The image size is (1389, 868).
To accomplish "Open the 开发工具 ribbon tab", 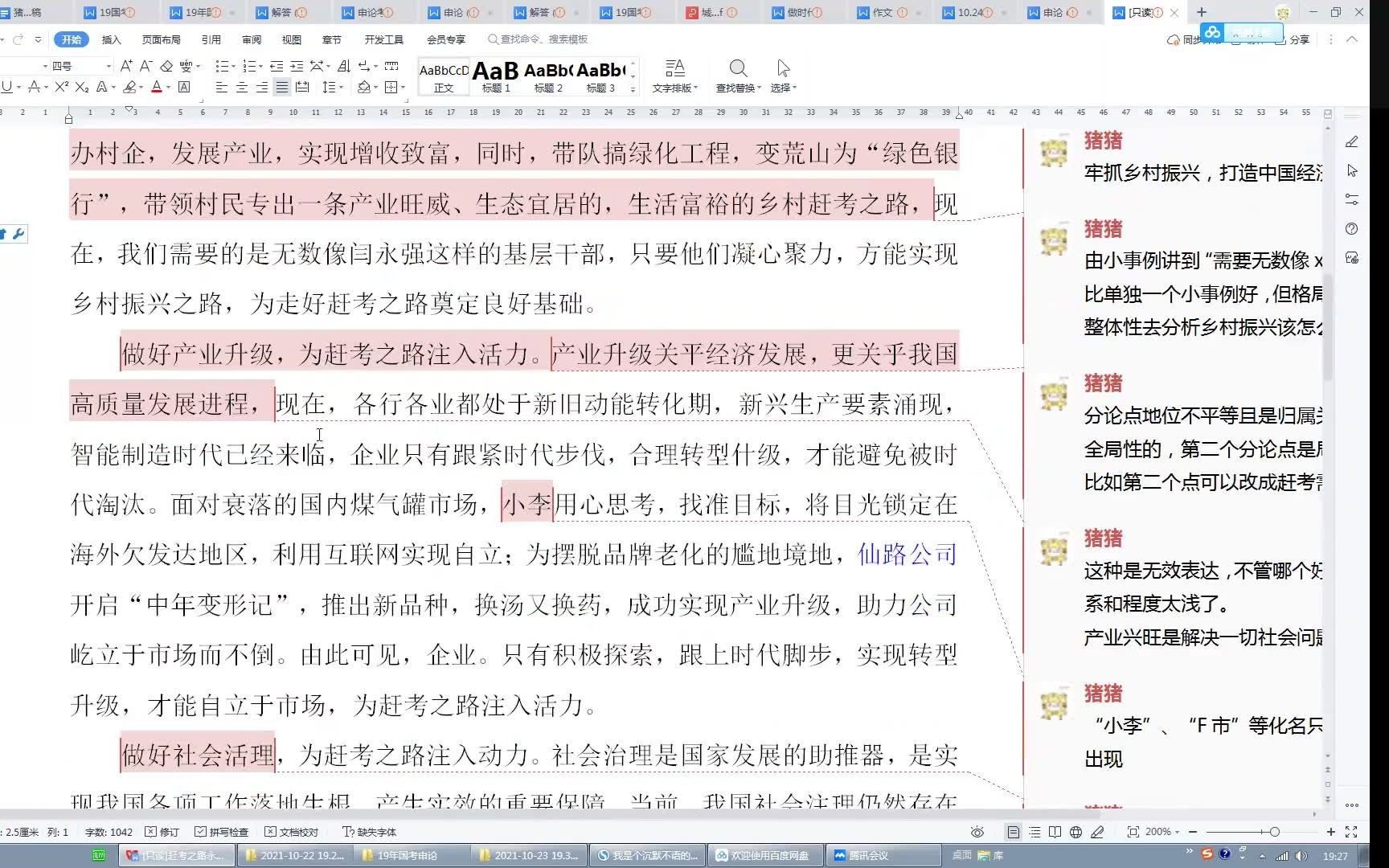I will tap(383, 39).
